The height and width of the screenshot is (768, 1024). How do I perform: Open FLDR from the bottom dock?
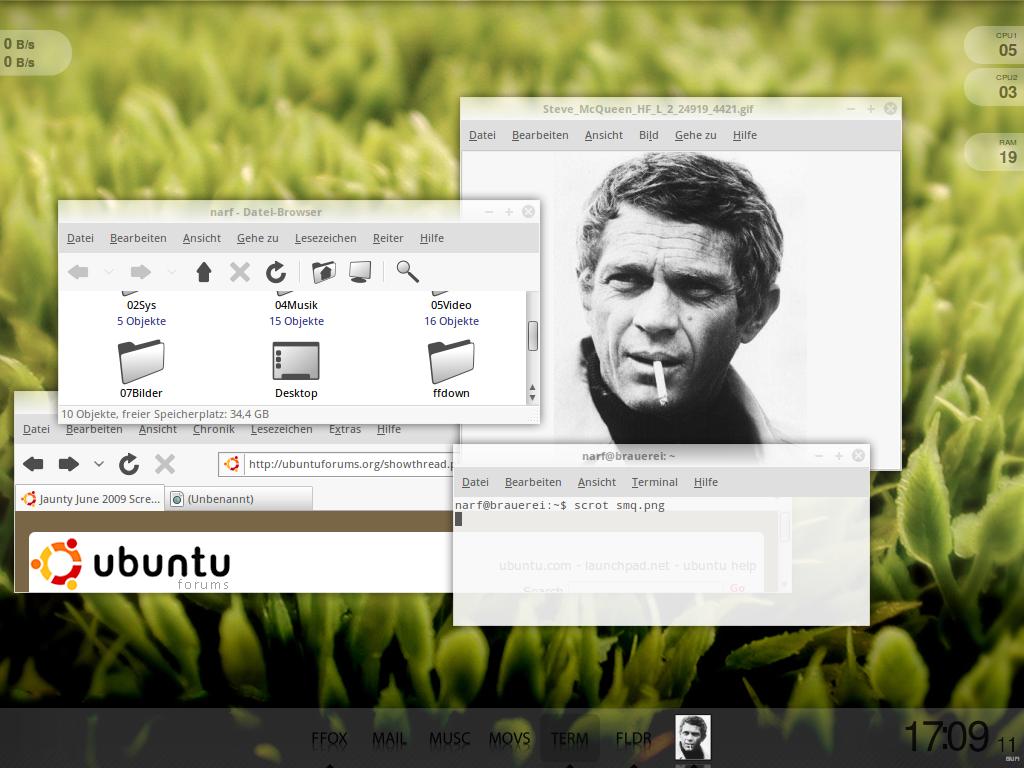pos(633,739)
